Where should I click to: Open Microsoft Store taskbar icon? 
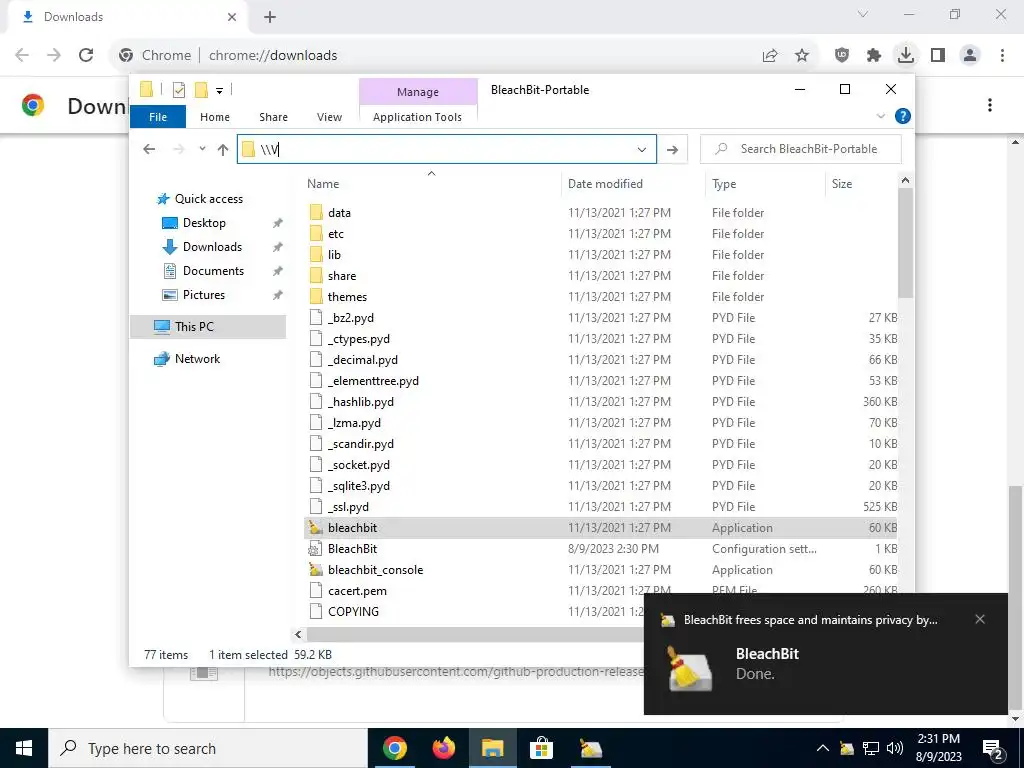coord(541,748)
